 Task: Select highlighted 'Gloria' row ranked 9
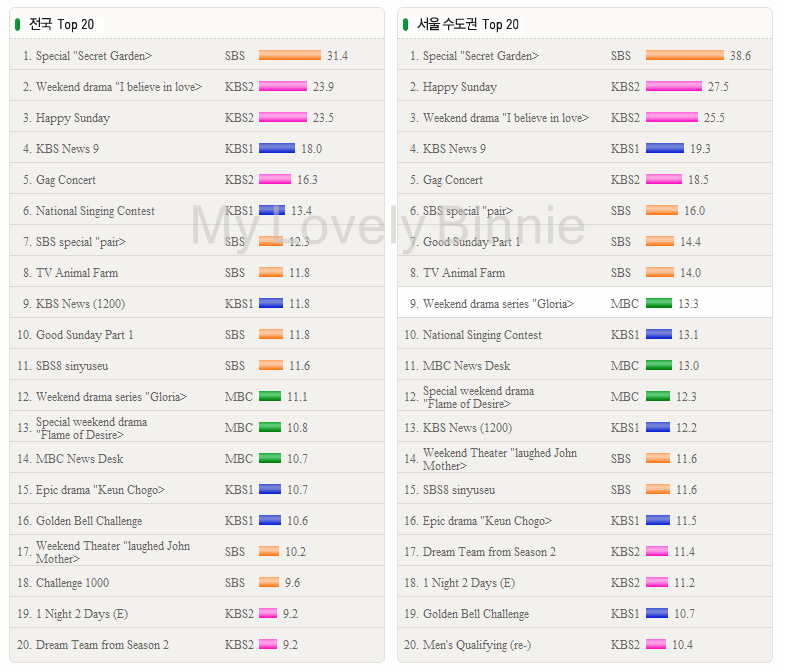tap(584, 302)
